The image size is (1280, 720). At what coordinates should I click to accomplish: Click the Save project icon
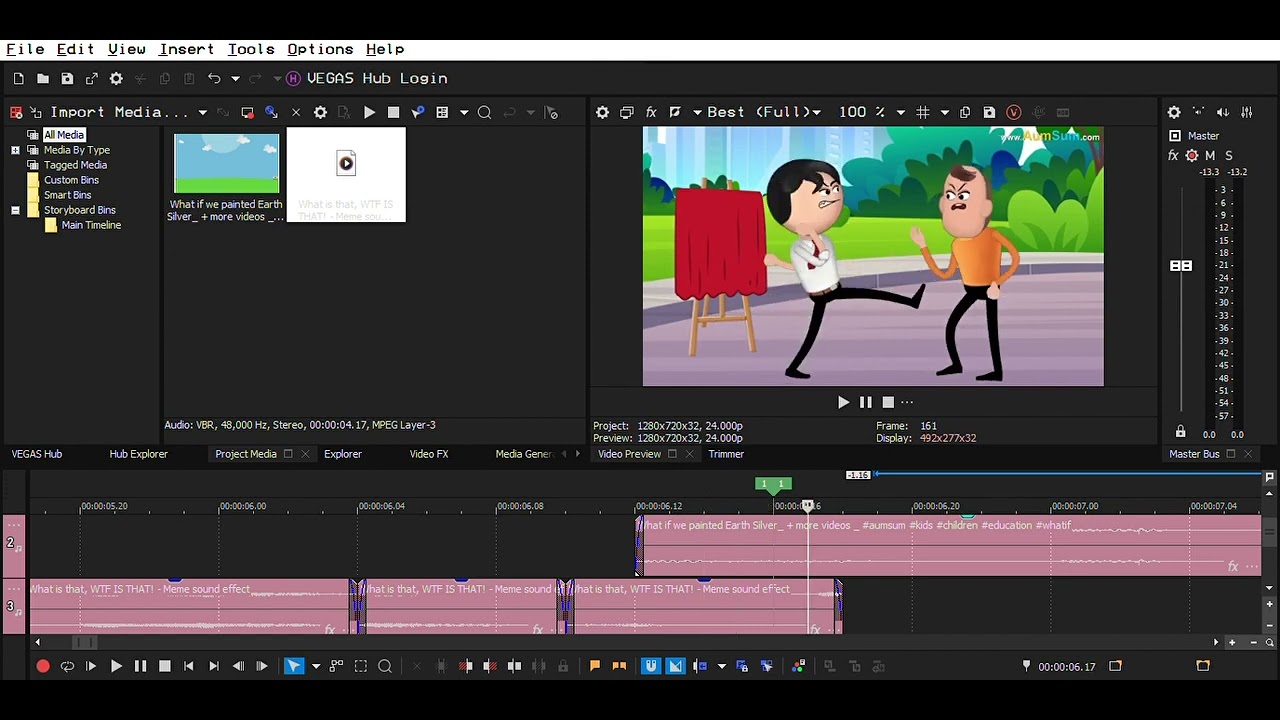(x=67, y=79)
